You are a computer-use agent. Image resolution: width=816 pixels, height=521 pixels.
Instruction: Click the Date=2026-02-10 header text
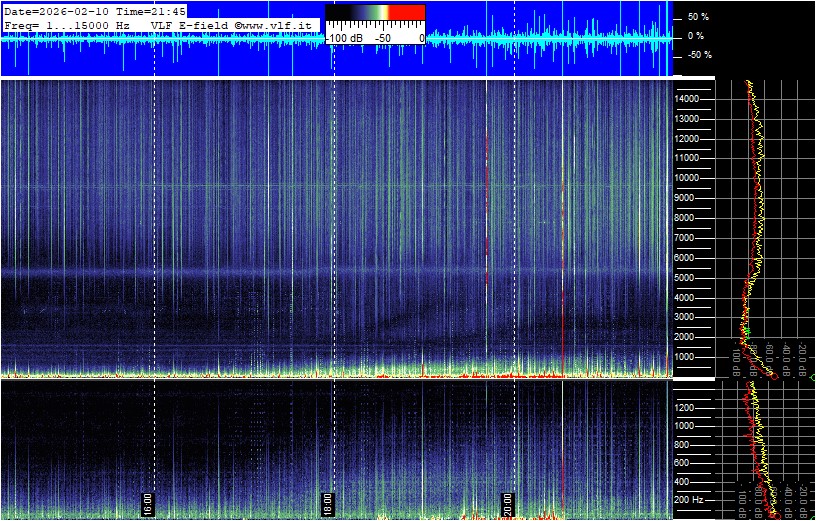click(x=57, y=11)
